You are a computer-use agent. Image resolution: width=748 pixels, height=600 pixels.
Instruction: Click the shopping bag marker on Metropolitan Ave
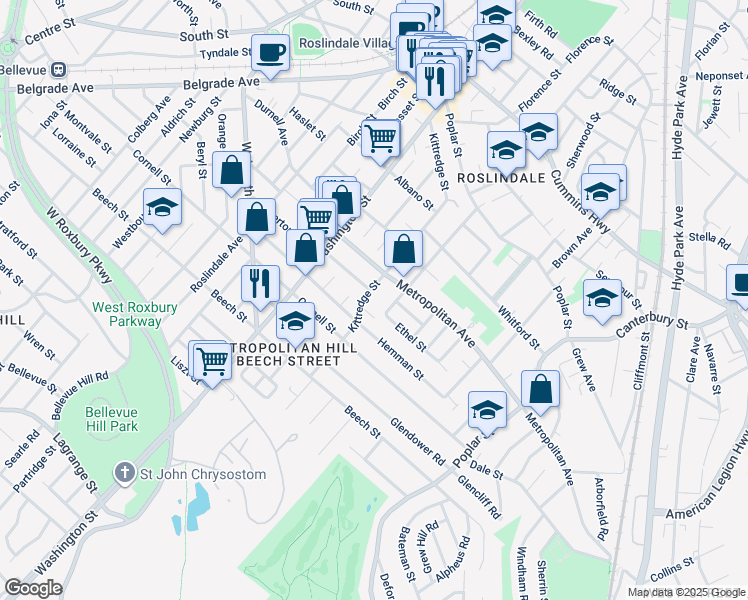point(403,252)
